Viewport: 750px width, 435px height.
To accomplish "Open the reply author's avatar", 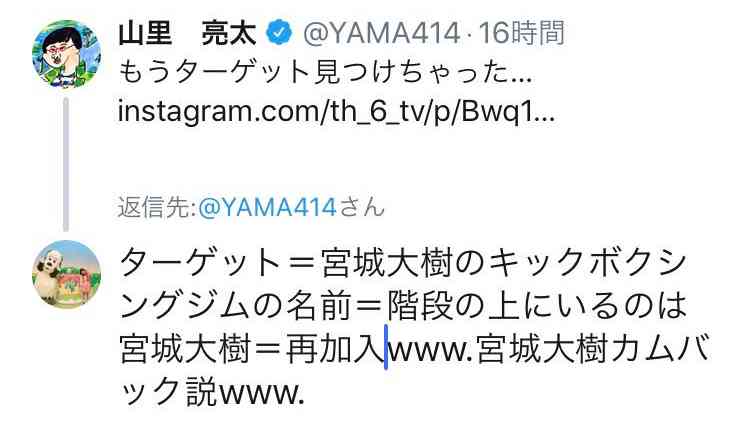I will (66, 274).
